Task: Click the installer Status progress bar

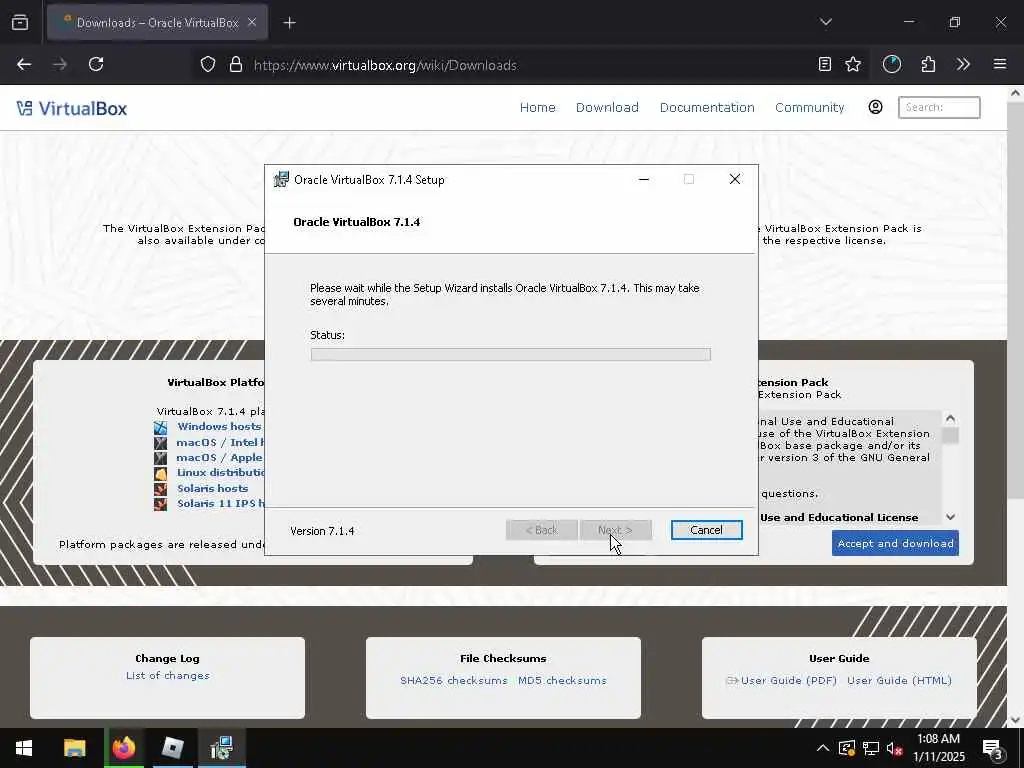Action: click(x=511, y=354)
